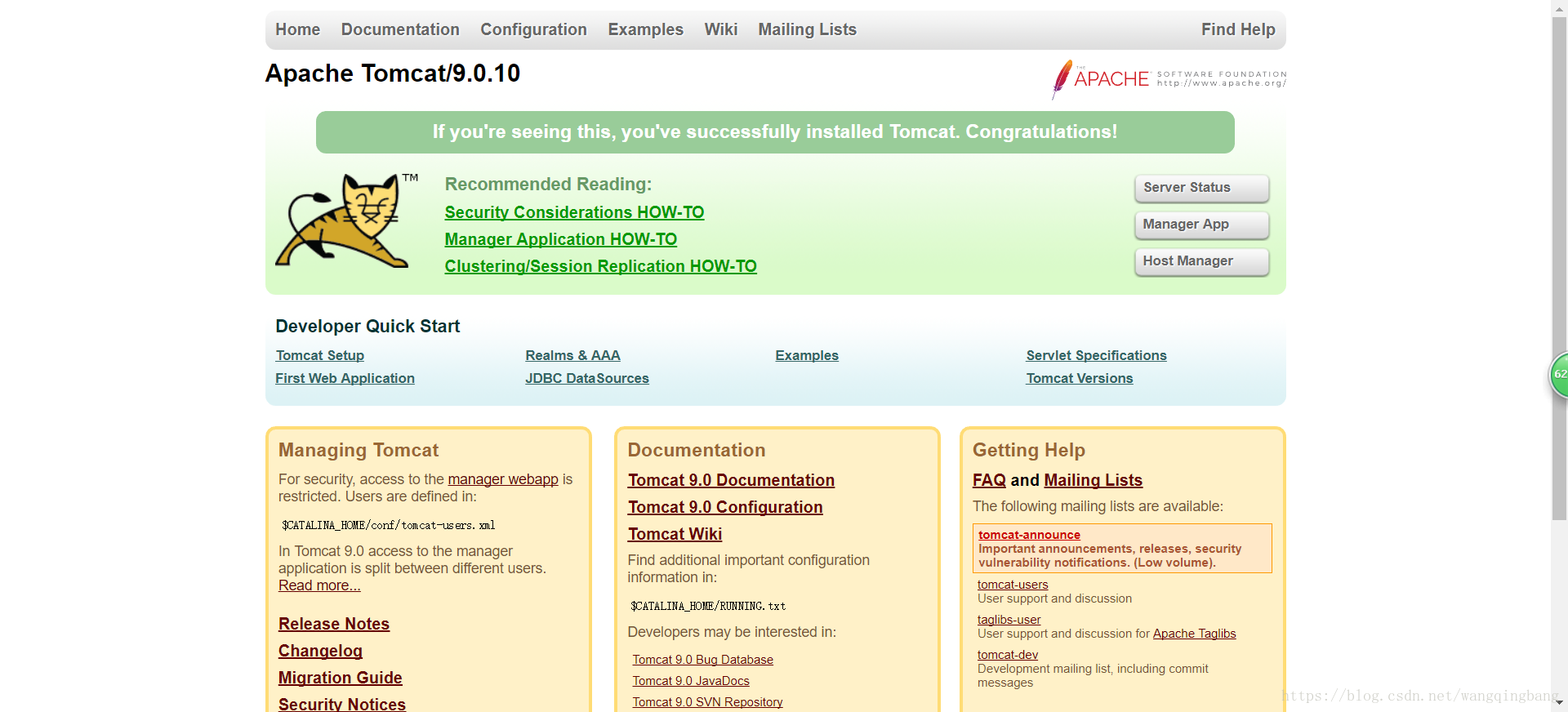This screenshot has height=712, width=1568.
Task: Open the tomcat-dev mailing list link
Action: [1008, 655]
